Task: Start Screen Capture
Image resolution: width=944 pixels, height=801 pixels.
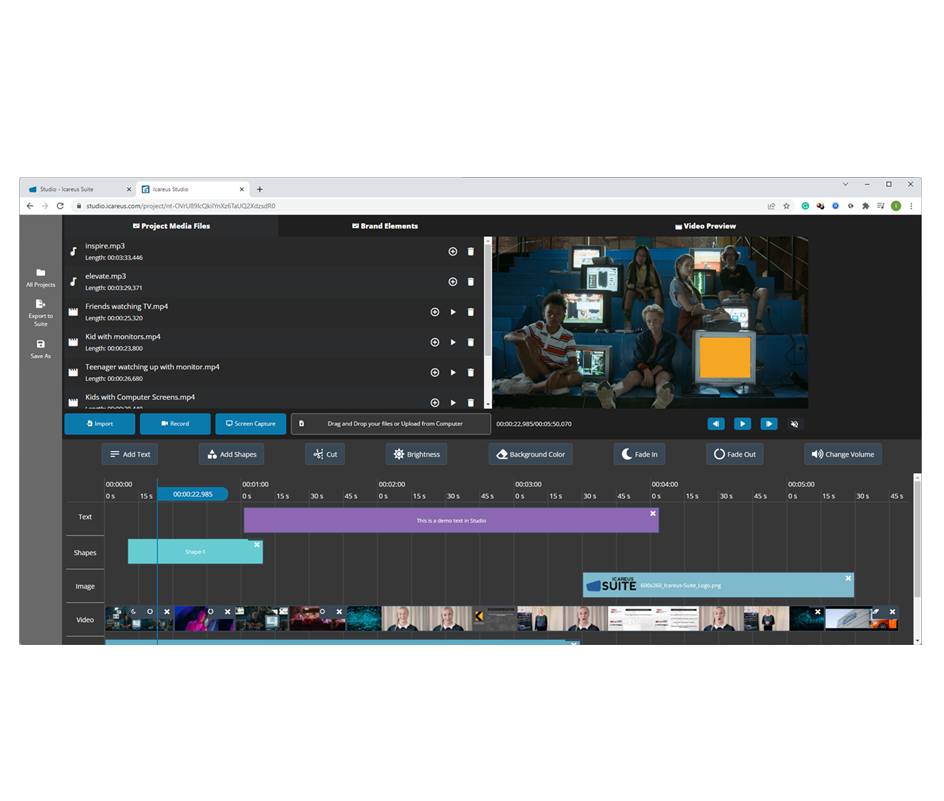Action: click(x=250, y=424)
